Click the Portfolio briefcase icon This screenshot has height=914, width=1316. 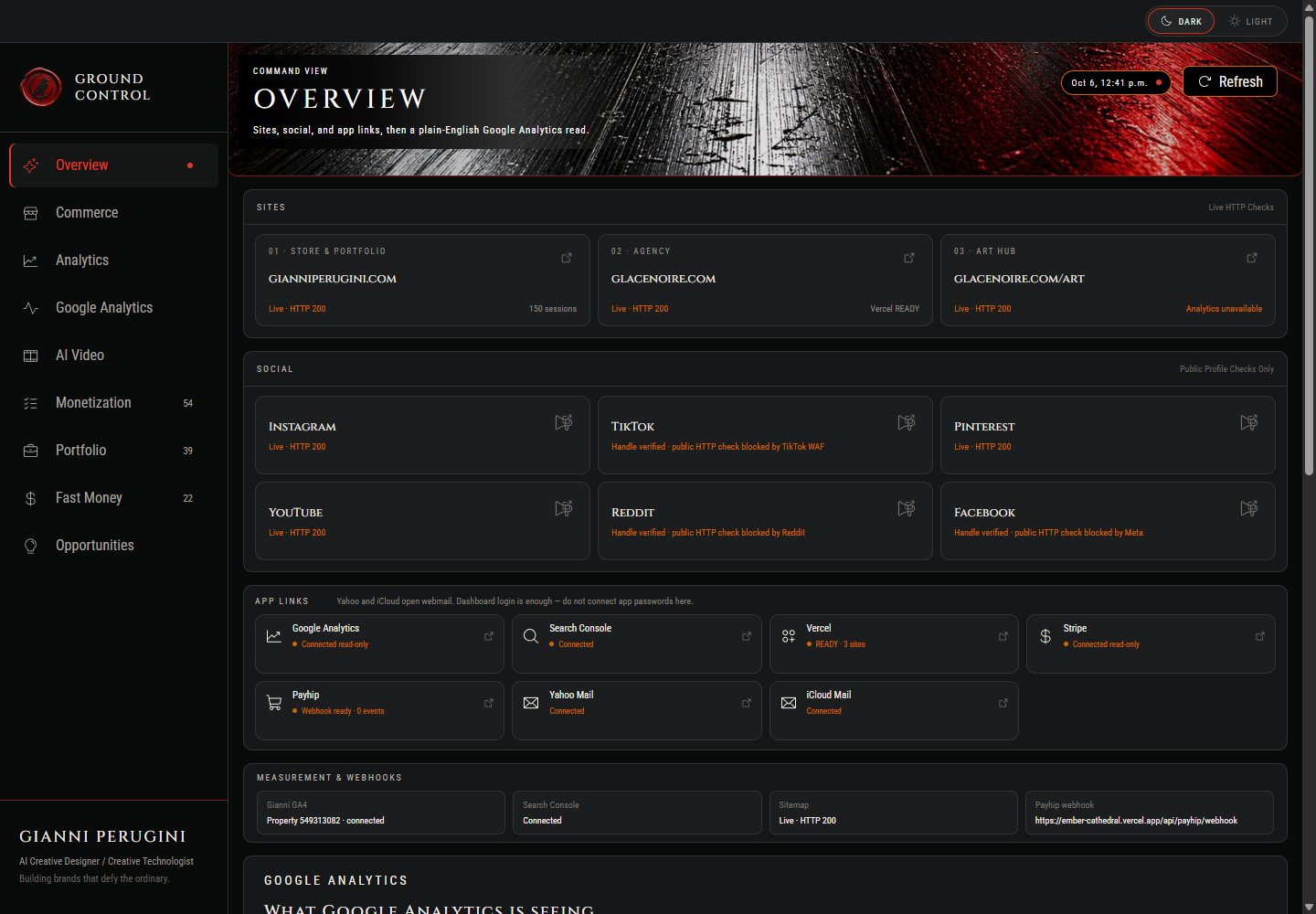[x=30, y=451]
